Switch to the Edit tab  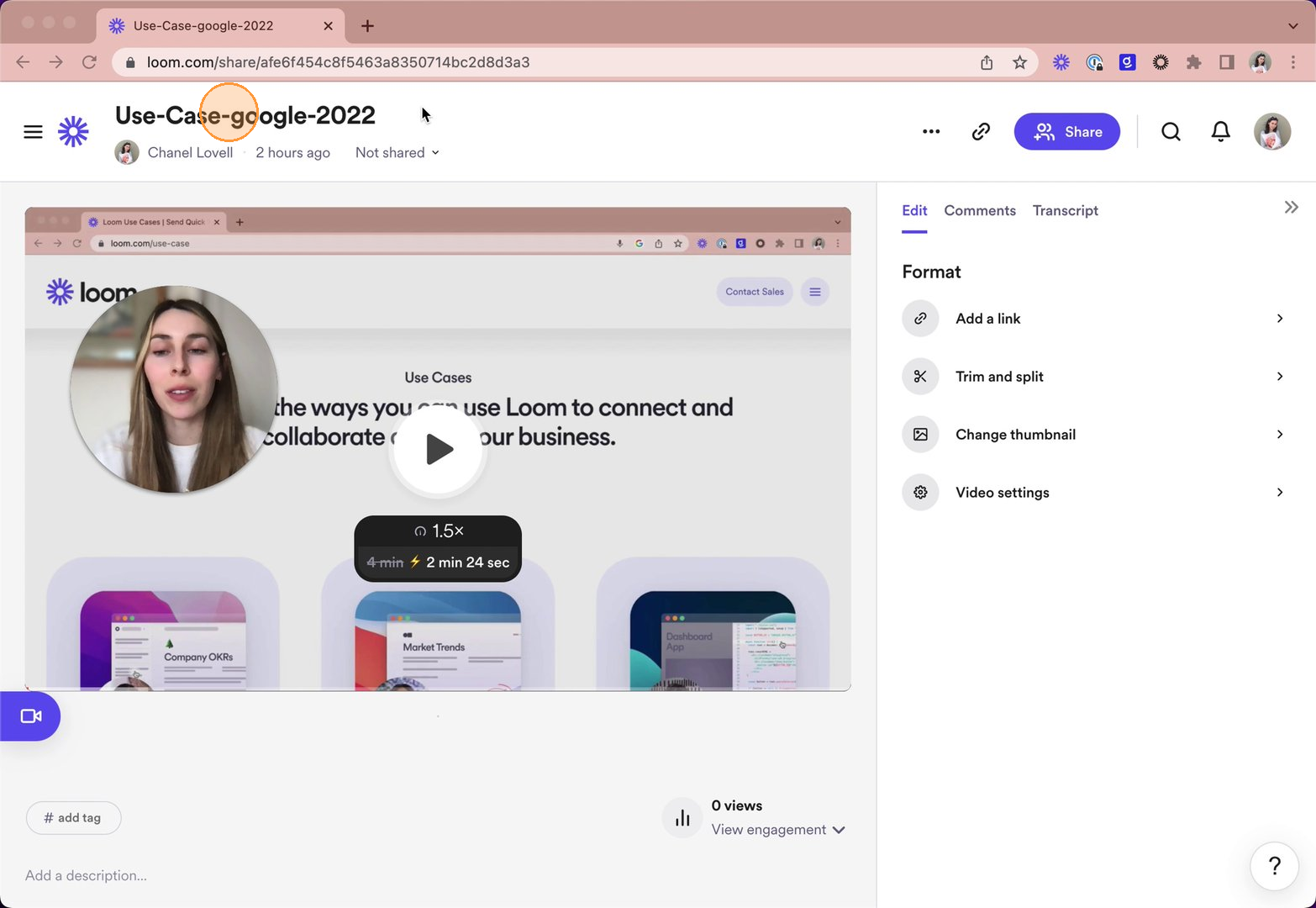914,210
